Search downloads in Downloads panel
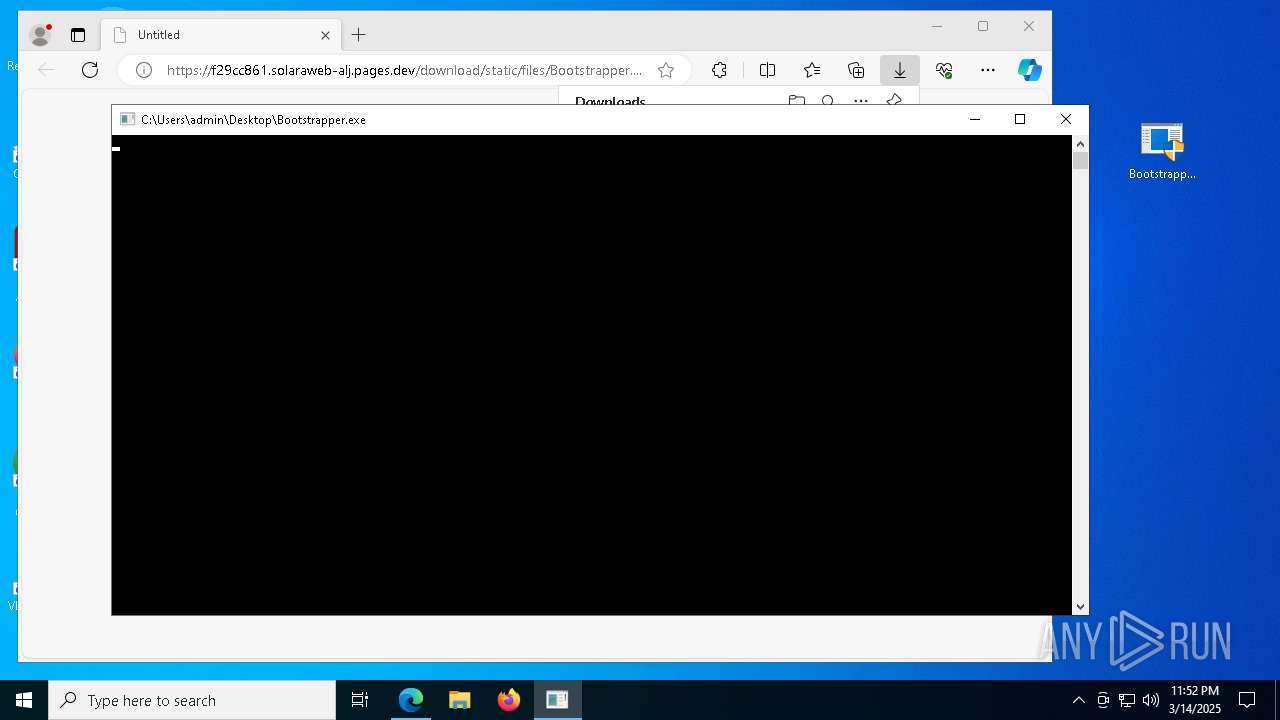Viewport: 1280px width, 720px height. pos(828,101)
